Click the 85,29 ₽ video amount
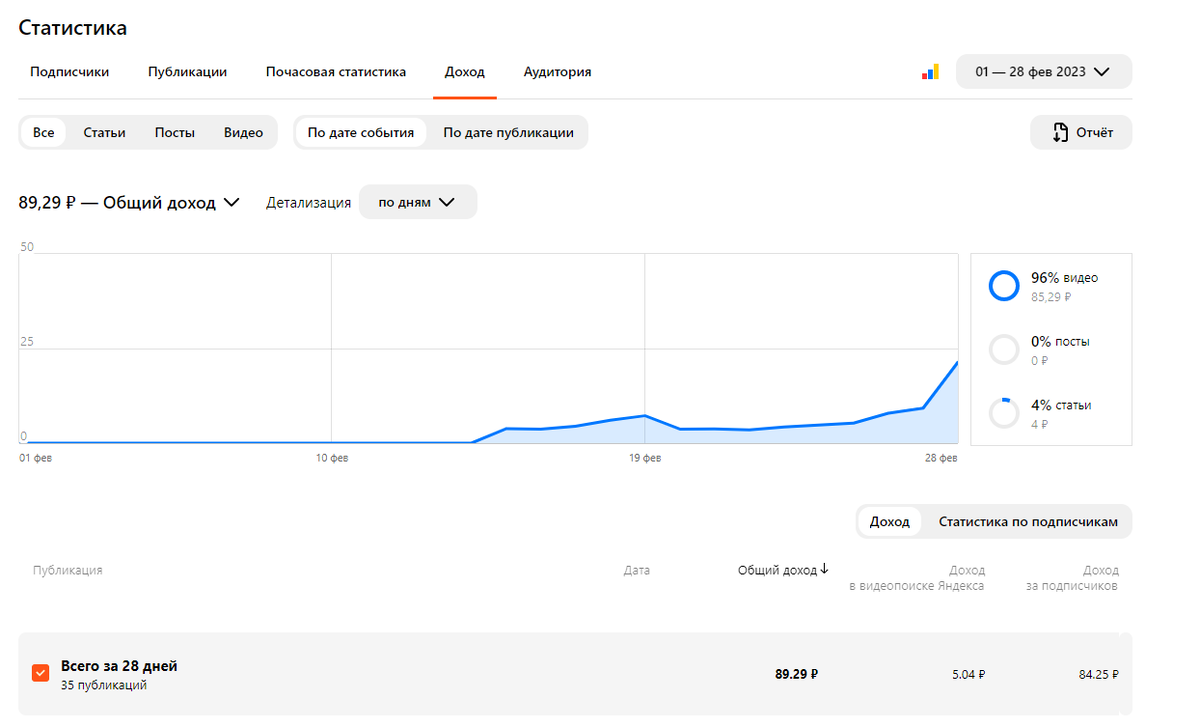The width and height of the screenshot is (1200, 727). point(1051,297)
